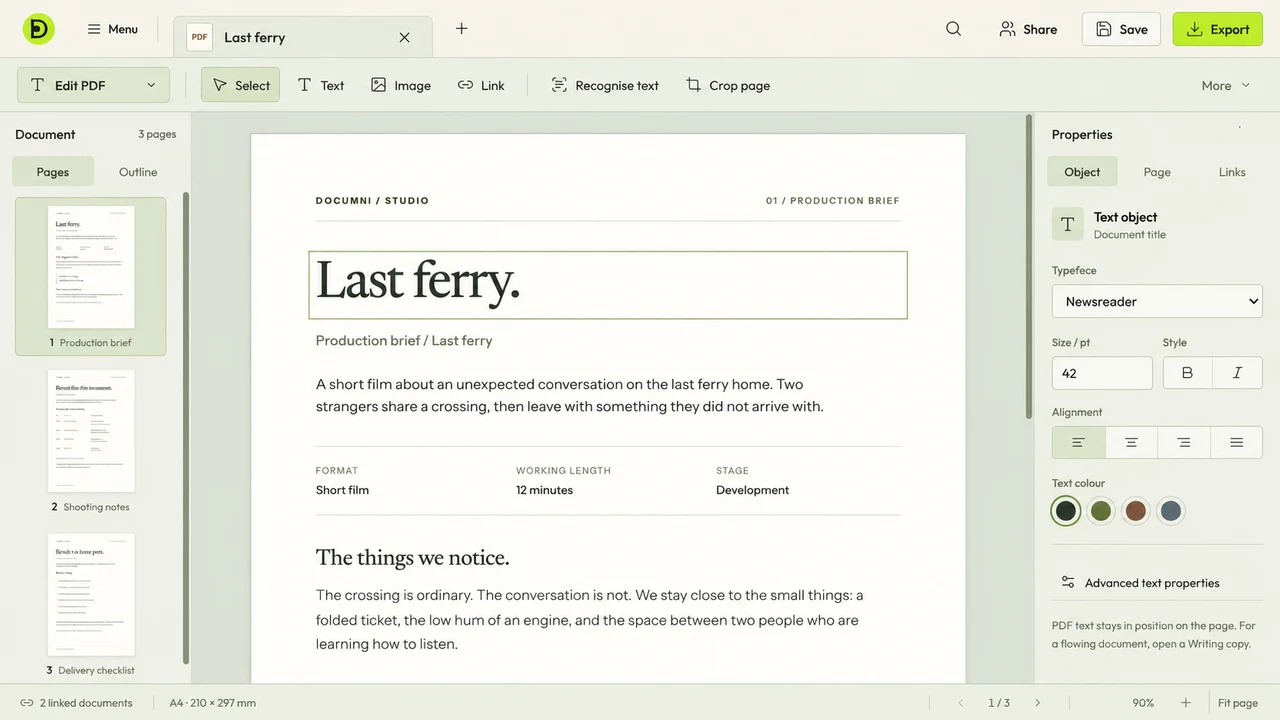The width and height of the screenshot is (1280, 720).
Task: Run Recognise text
Action: click(x=605, y=85)
